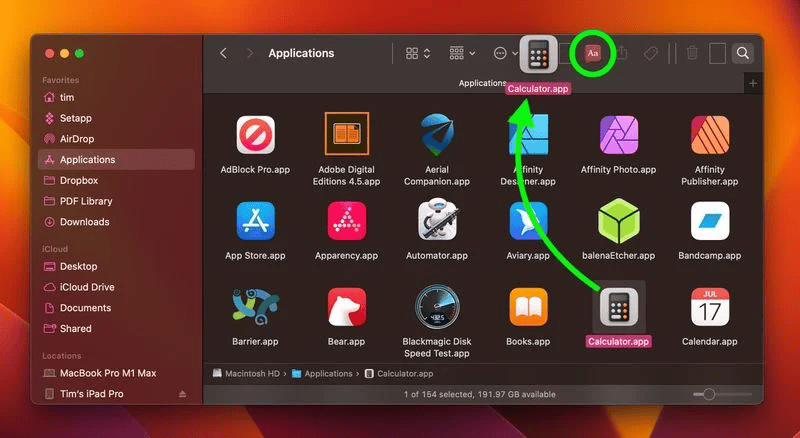
Task: Add a new tab with plus button
Action: click(753, 83)
